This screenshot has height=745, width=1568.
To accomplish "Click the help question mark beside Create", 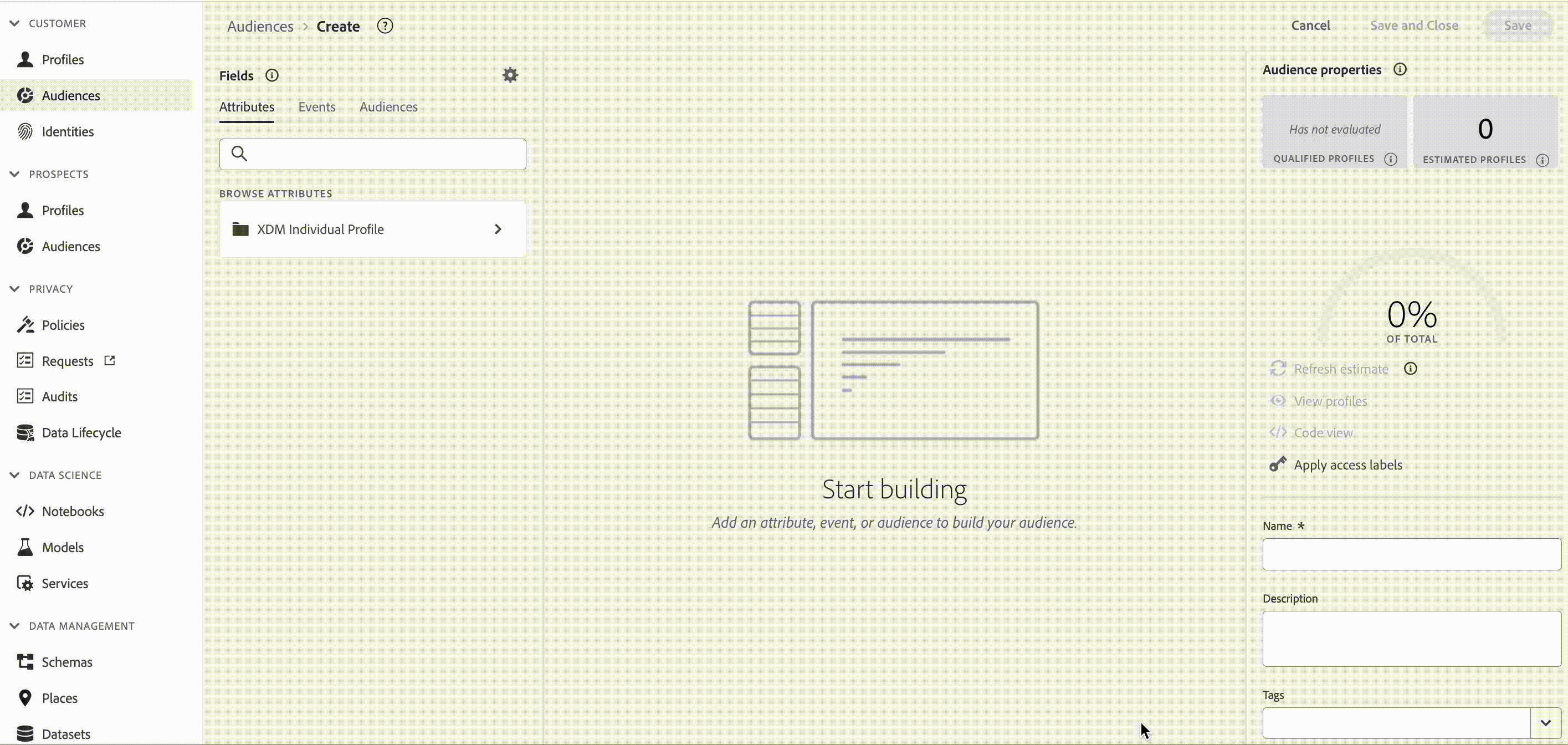I will pyautogui.click(x=385, y=25).
